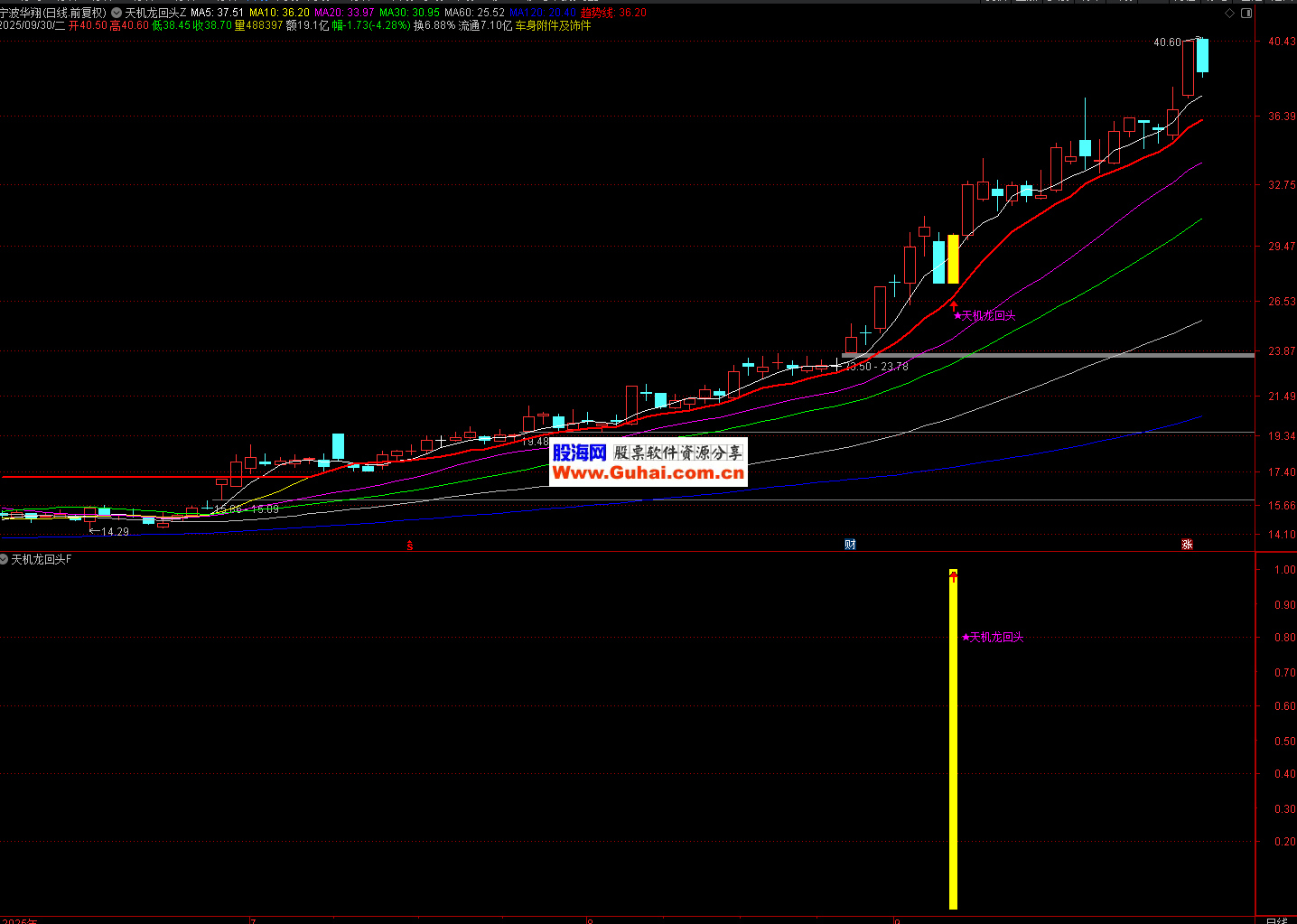
Task: Click the 涨 event marker icon
Action: [1187, 544]
